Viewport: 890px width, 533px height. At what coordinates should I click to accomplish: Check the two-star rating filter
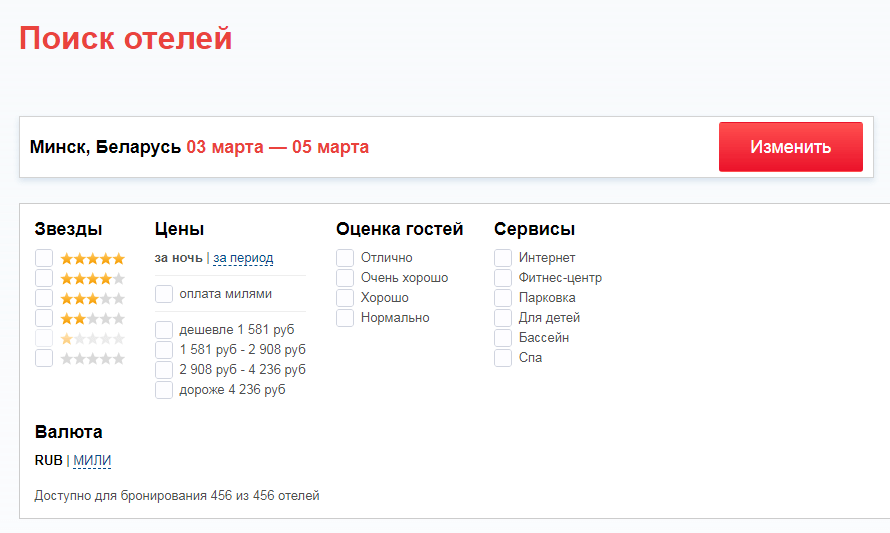coord(44,318)
